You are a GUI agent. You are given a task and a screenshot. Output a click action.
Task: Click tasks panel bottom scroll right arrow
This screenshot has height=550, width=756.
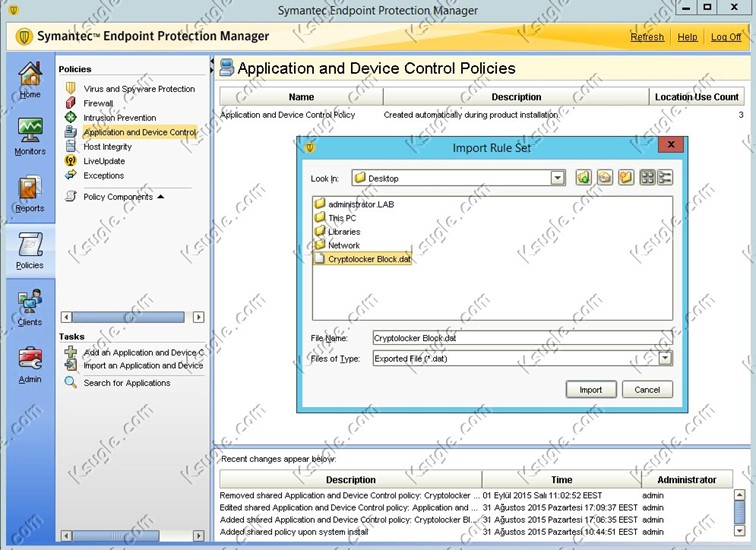198,536
